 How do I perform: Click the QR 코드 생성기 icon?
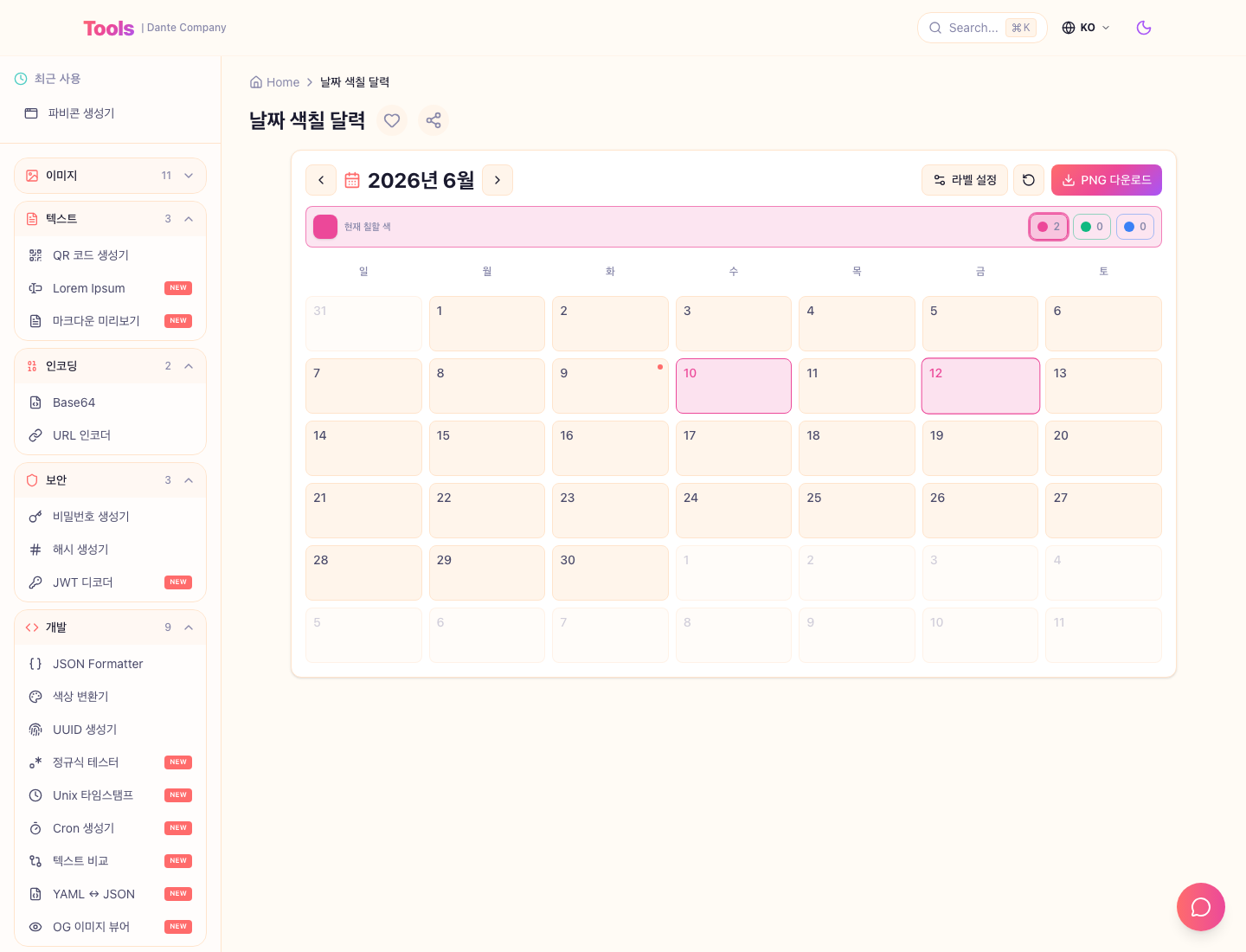35,255
